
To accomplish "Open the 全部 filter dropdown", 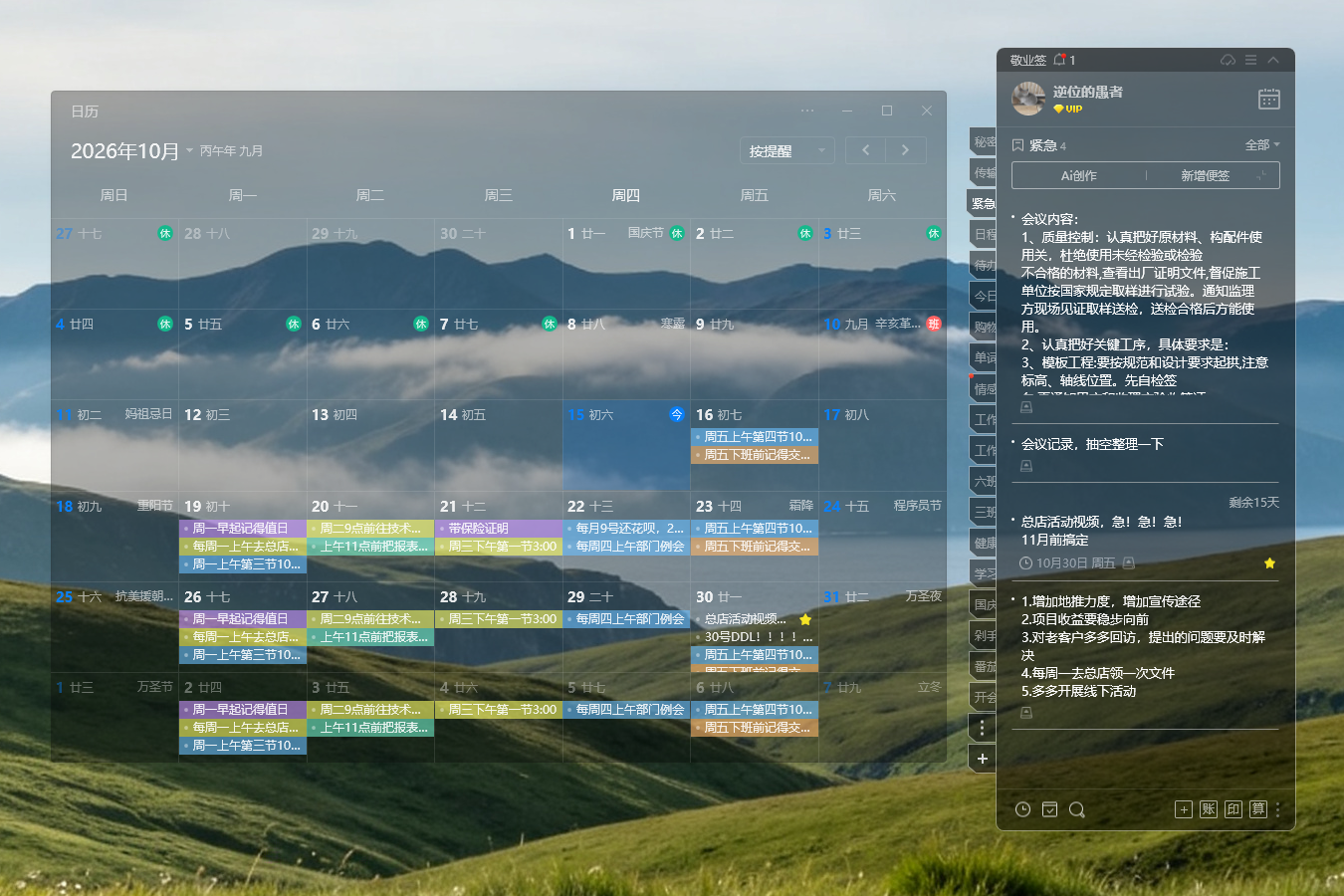I will pyautogui.click(x=1262, y=145).
